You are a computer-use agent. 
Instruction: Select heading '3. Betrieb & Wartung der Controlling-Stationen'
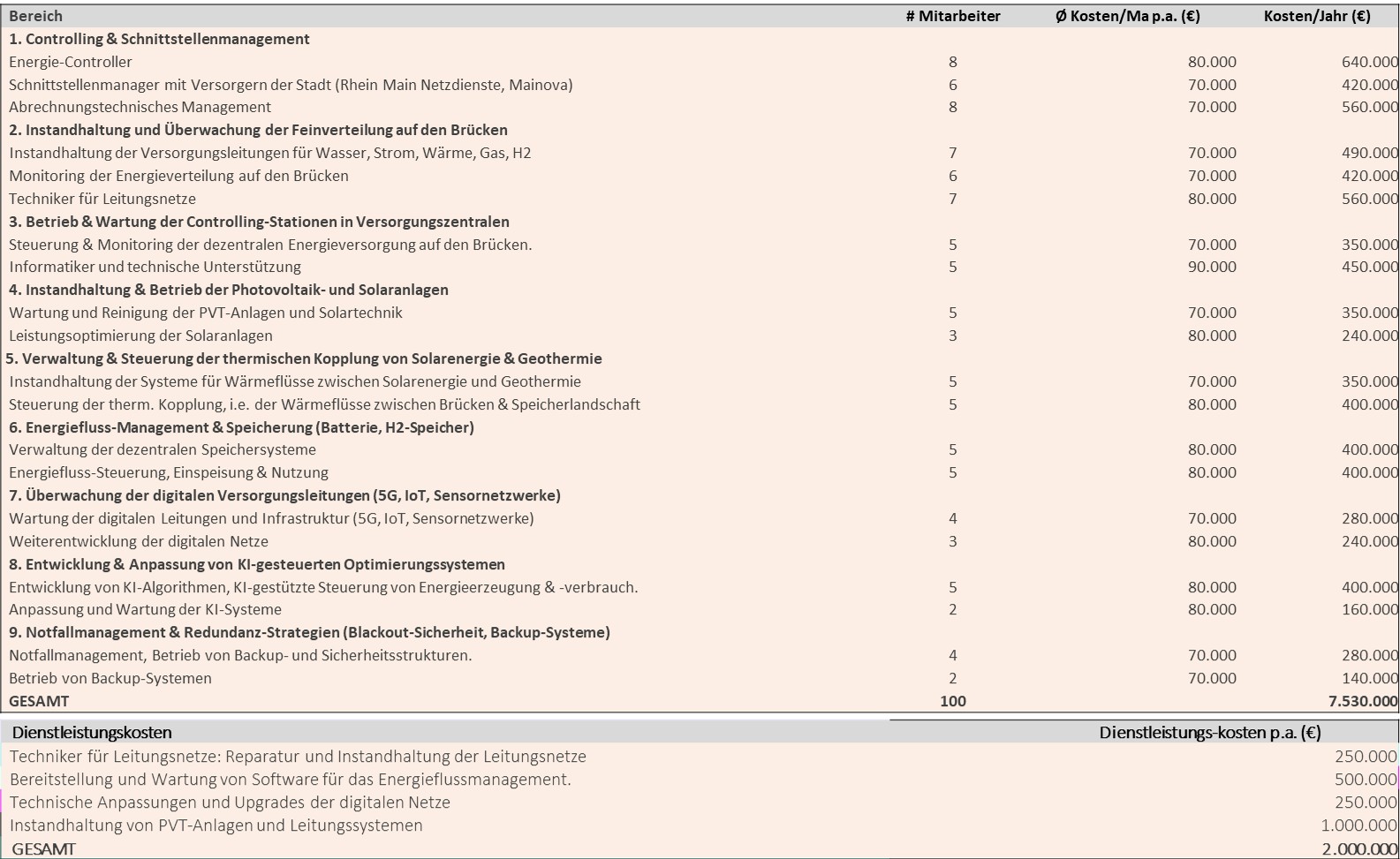259,222
